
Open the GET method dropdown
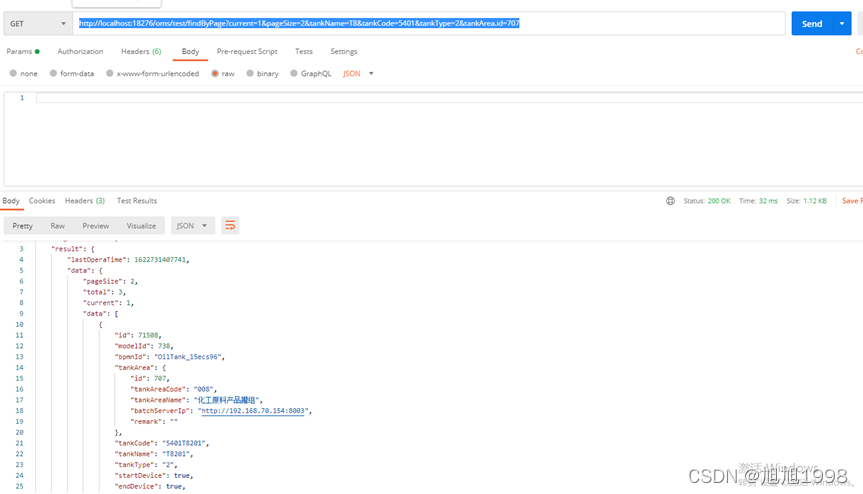[38, 24]
